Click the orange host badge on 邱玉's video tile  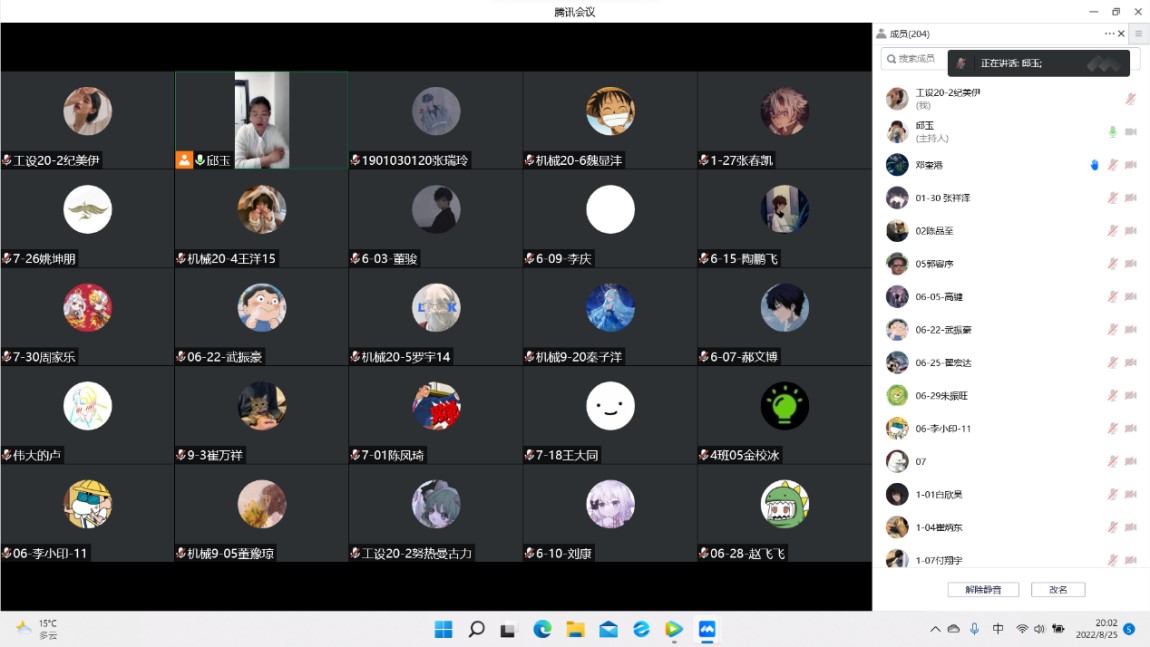[x=184, y=160]
